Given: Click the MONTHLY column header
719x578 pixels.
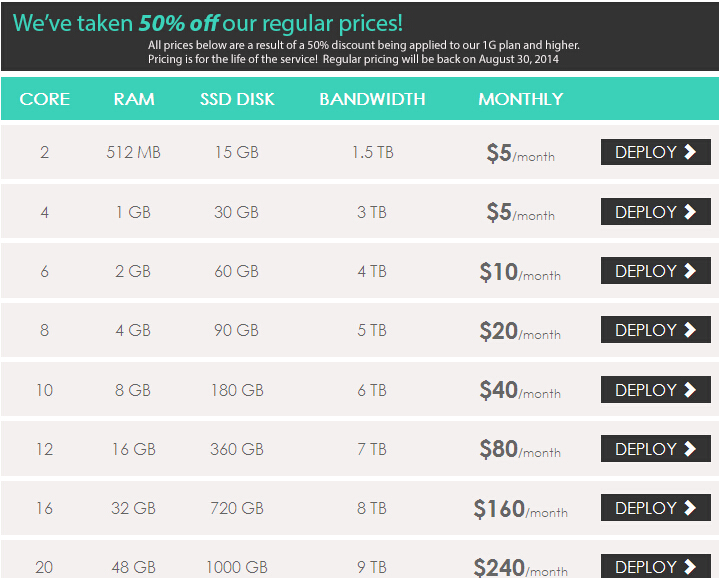Looking at the screenshot, I should (x=520, y=99).
